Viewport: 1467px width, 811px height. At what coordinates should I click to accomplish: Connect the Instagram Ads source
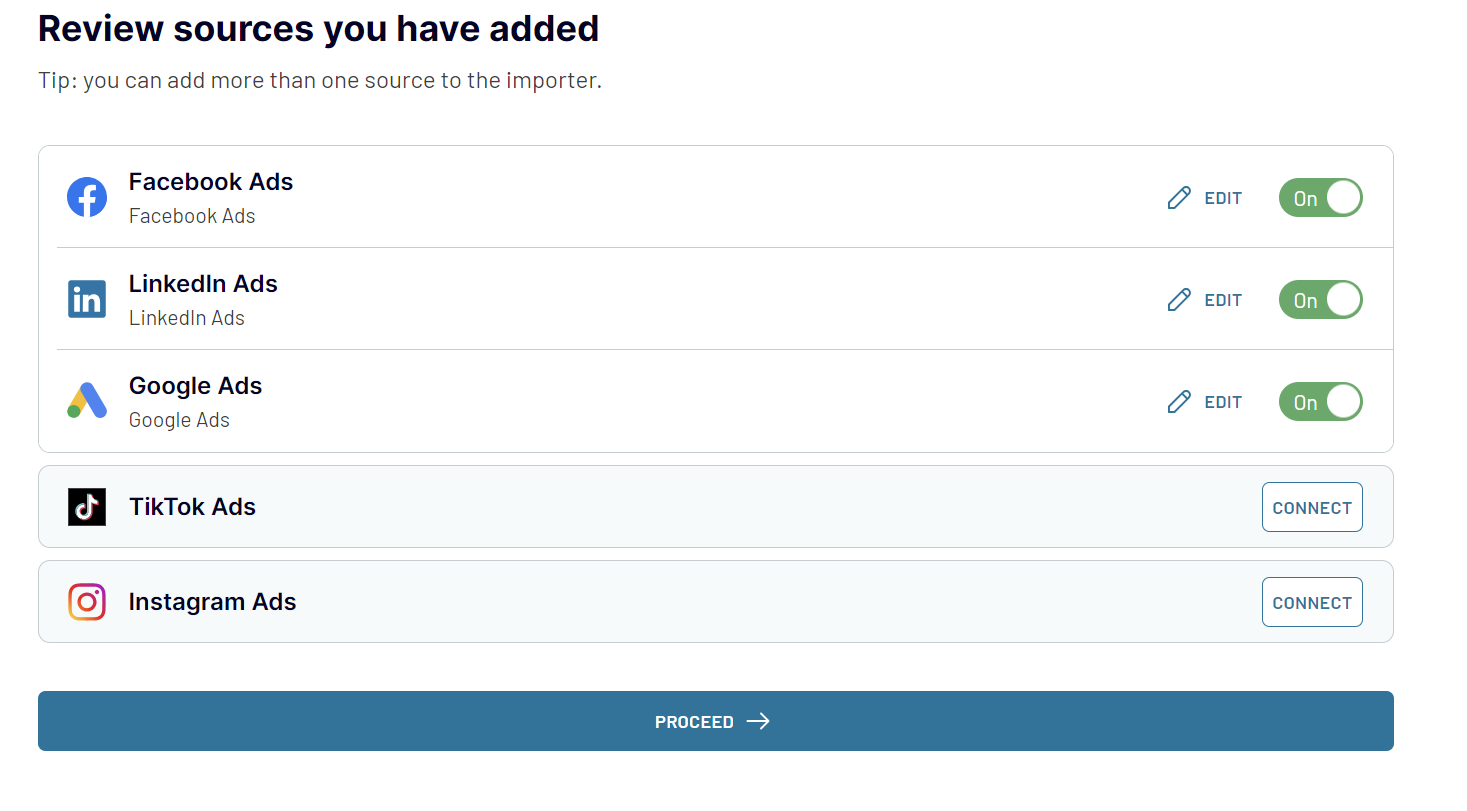click(1311, 603)
